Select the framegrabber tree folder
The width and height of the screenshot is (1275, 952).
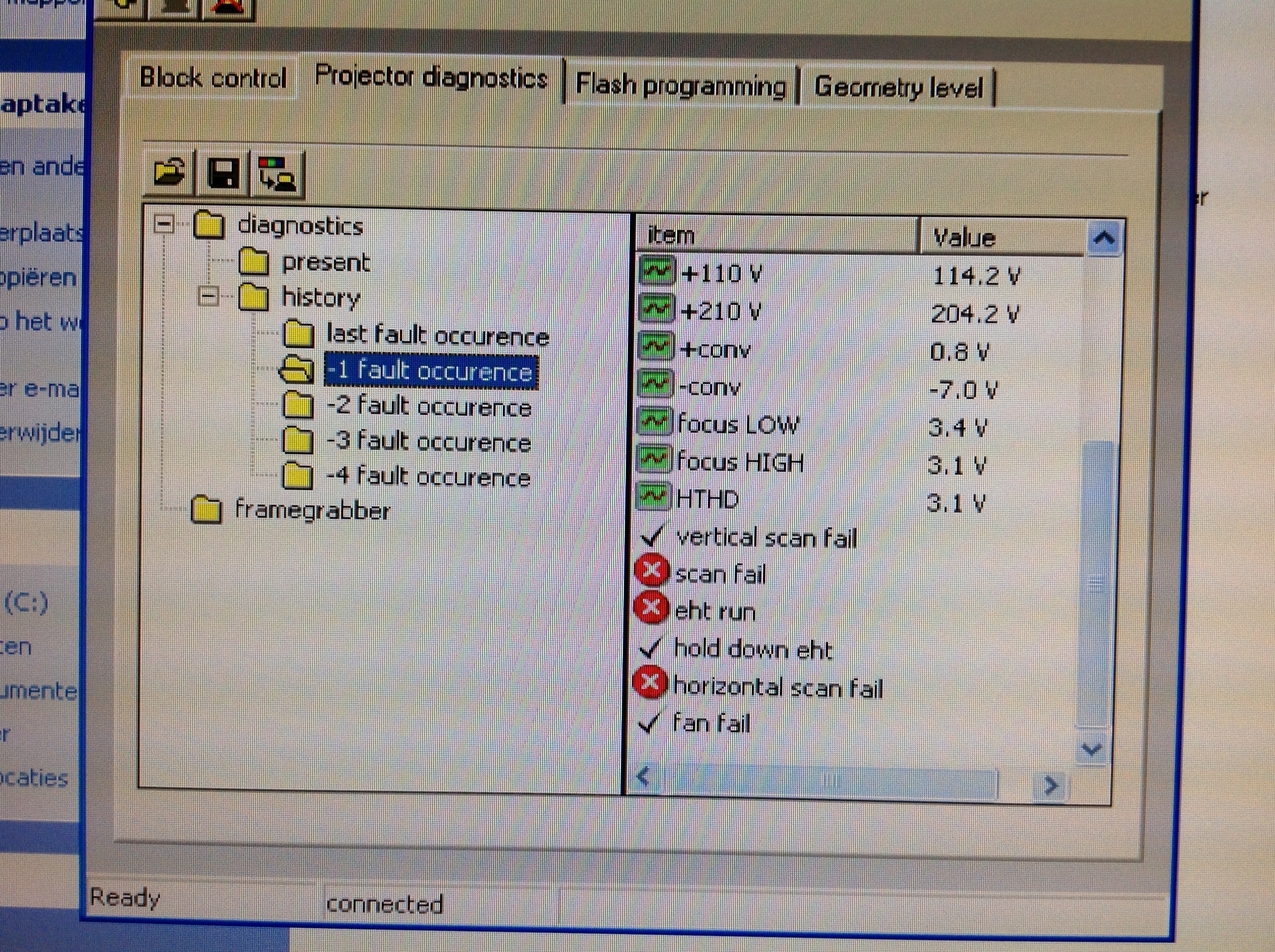click(312, 510)
